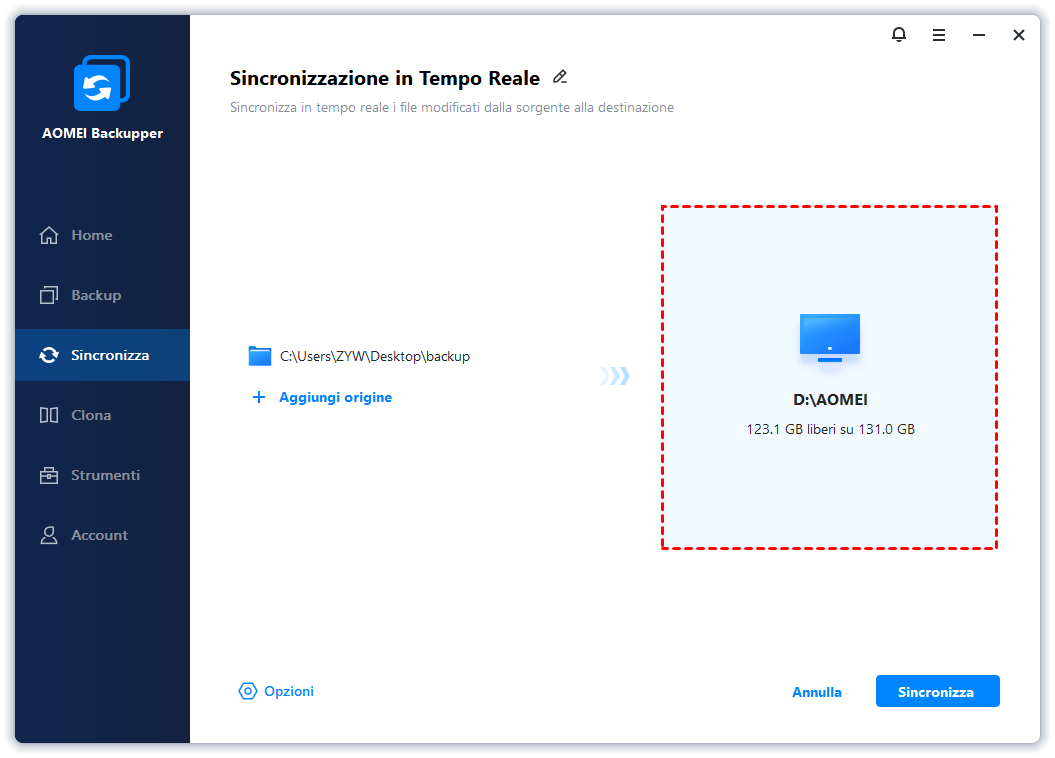
Task: Open notifications bell icon
Action: click(x=899, y=34)
